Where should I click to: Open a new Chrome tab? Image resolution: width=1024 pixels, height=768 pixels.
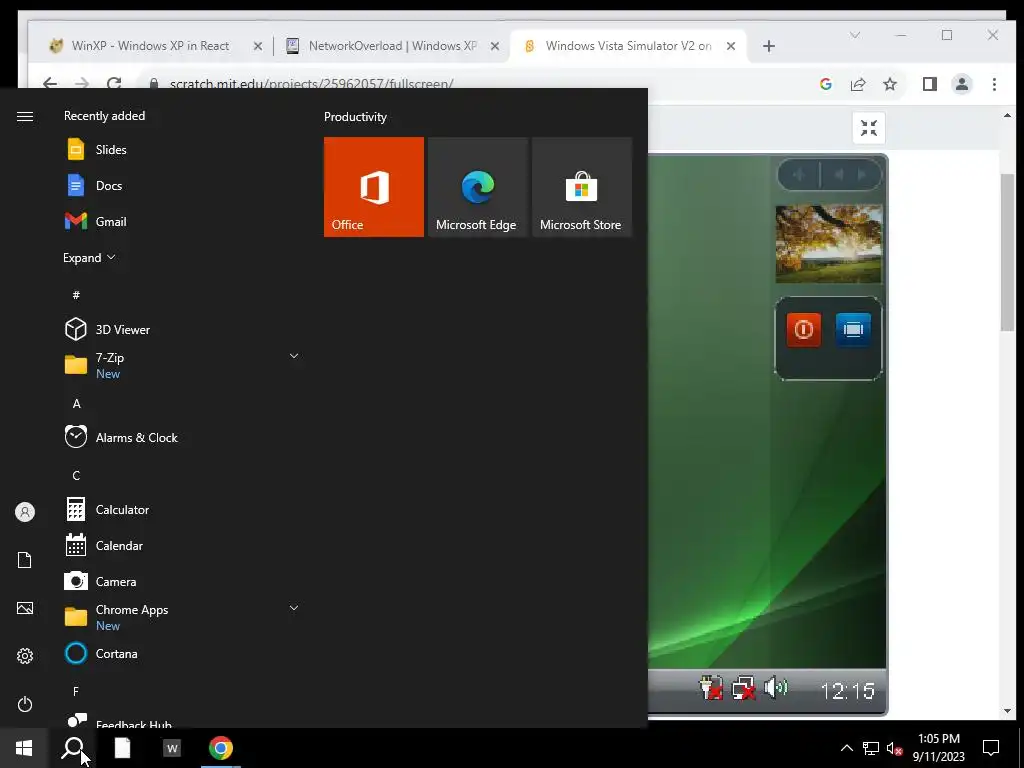pyautogui.click(x=769, y=46)
